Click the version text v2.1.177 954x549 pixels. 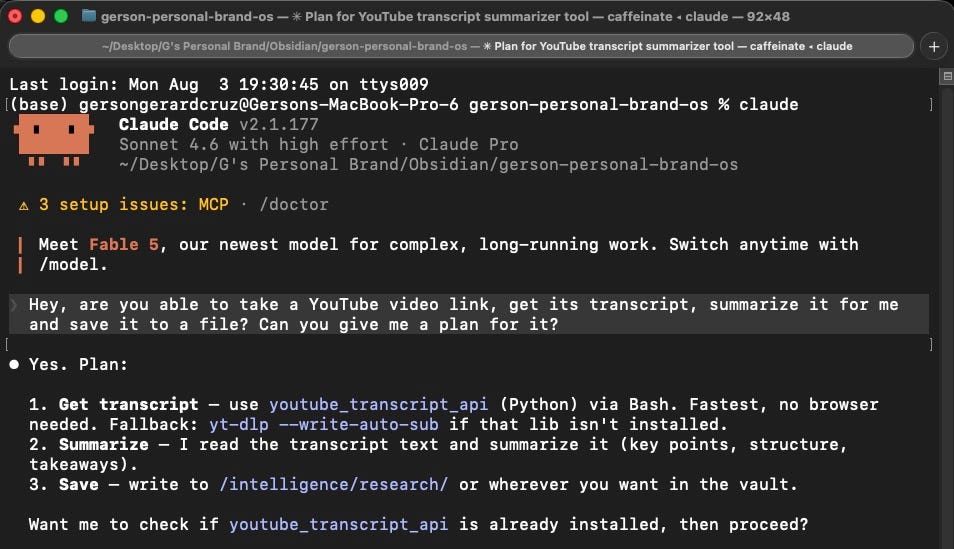click(279, 125)
